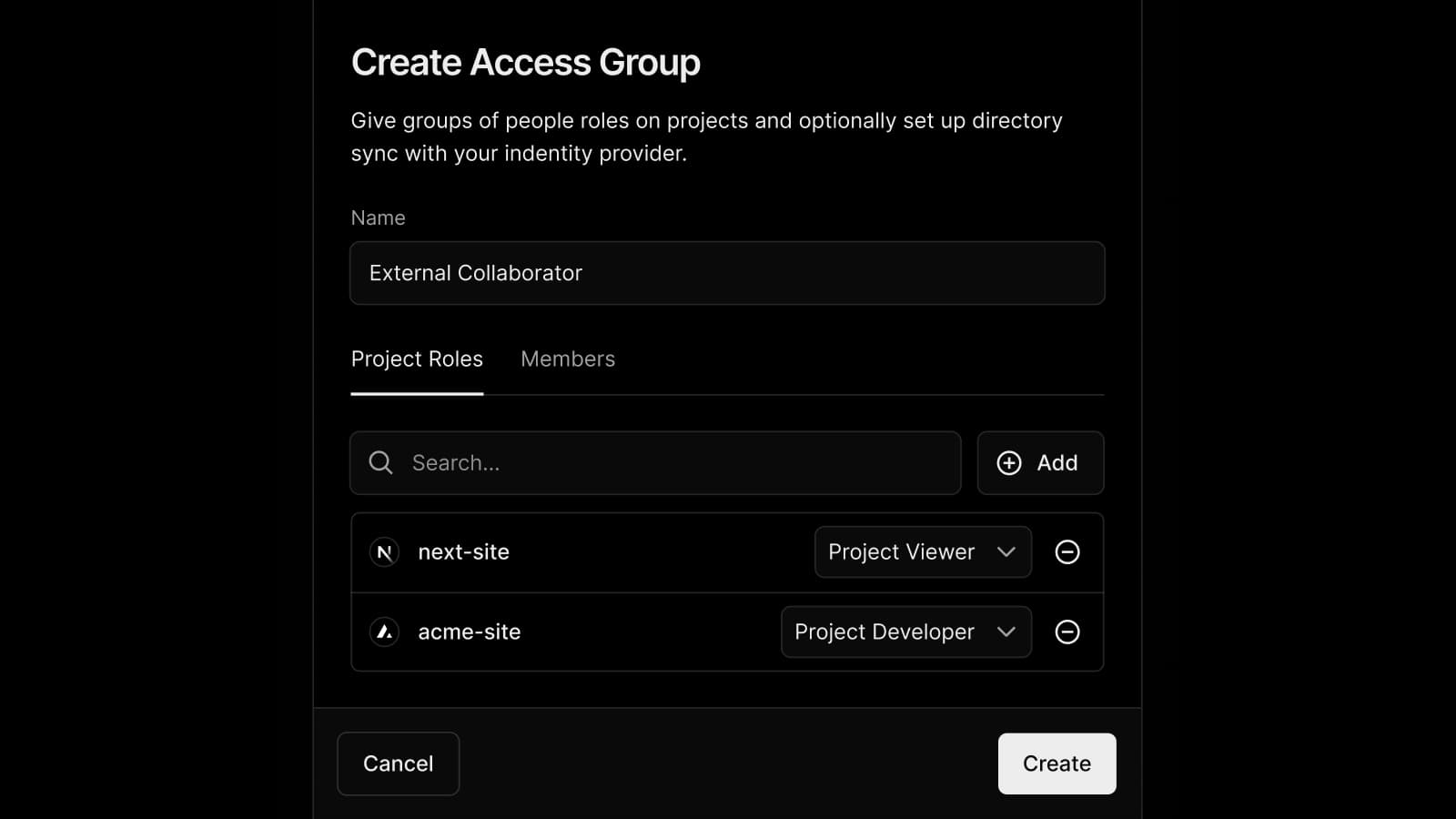The image size is (1456, 819).
Task: Select the next-site project name
Action: pyautogui.click(x=463, y=552)
